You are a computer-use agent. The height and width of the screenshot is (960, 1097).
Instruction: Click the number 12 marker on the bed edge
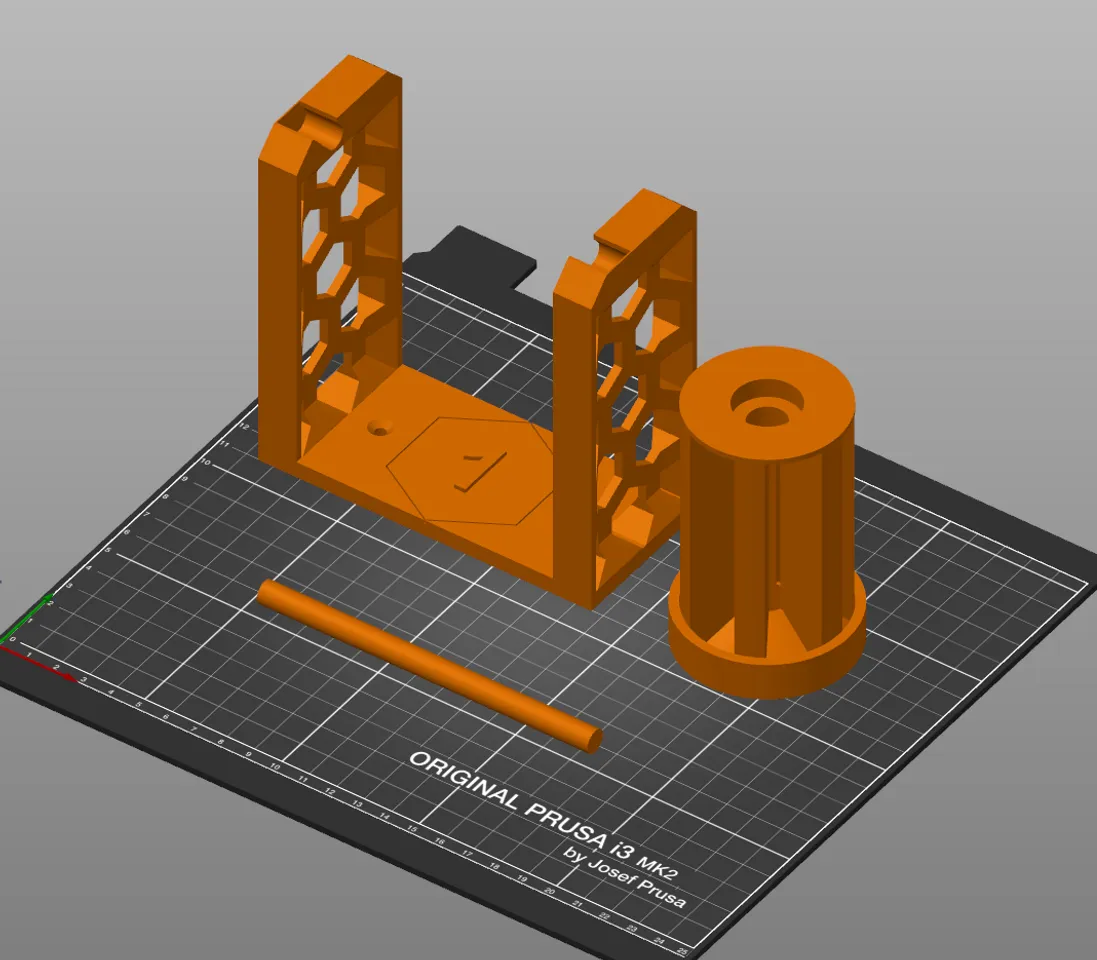point(243,425)
